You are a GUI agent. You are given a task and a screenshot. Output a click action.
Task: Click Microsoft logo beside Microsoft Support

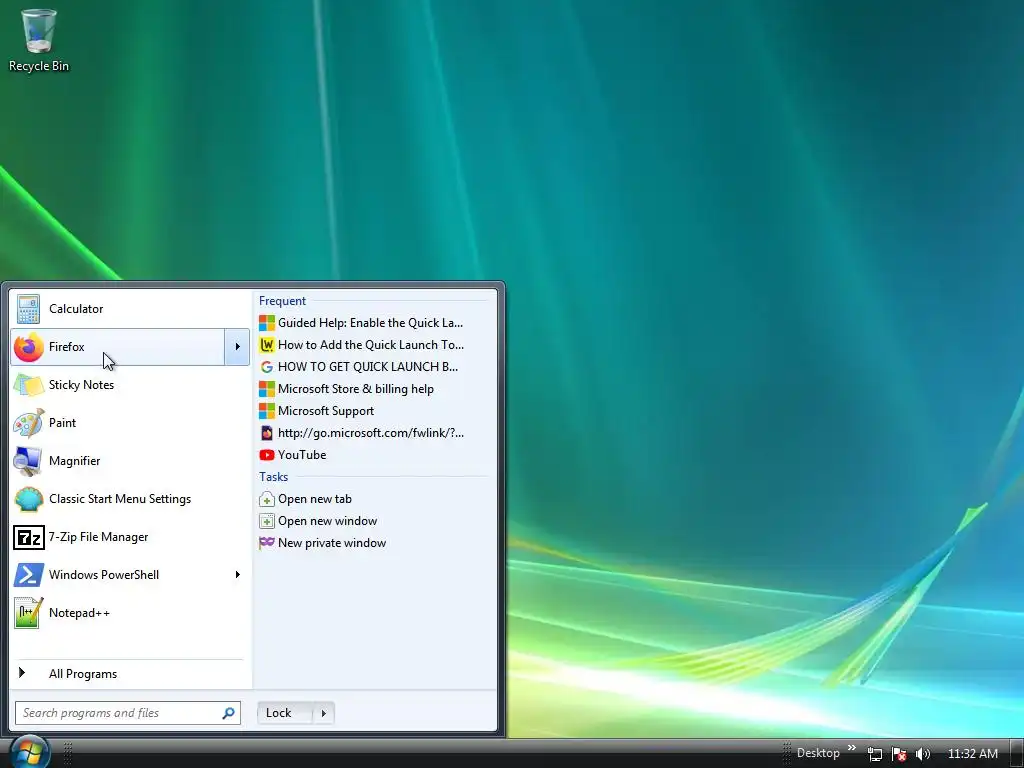pyautogui.click(x=266, y=411)
